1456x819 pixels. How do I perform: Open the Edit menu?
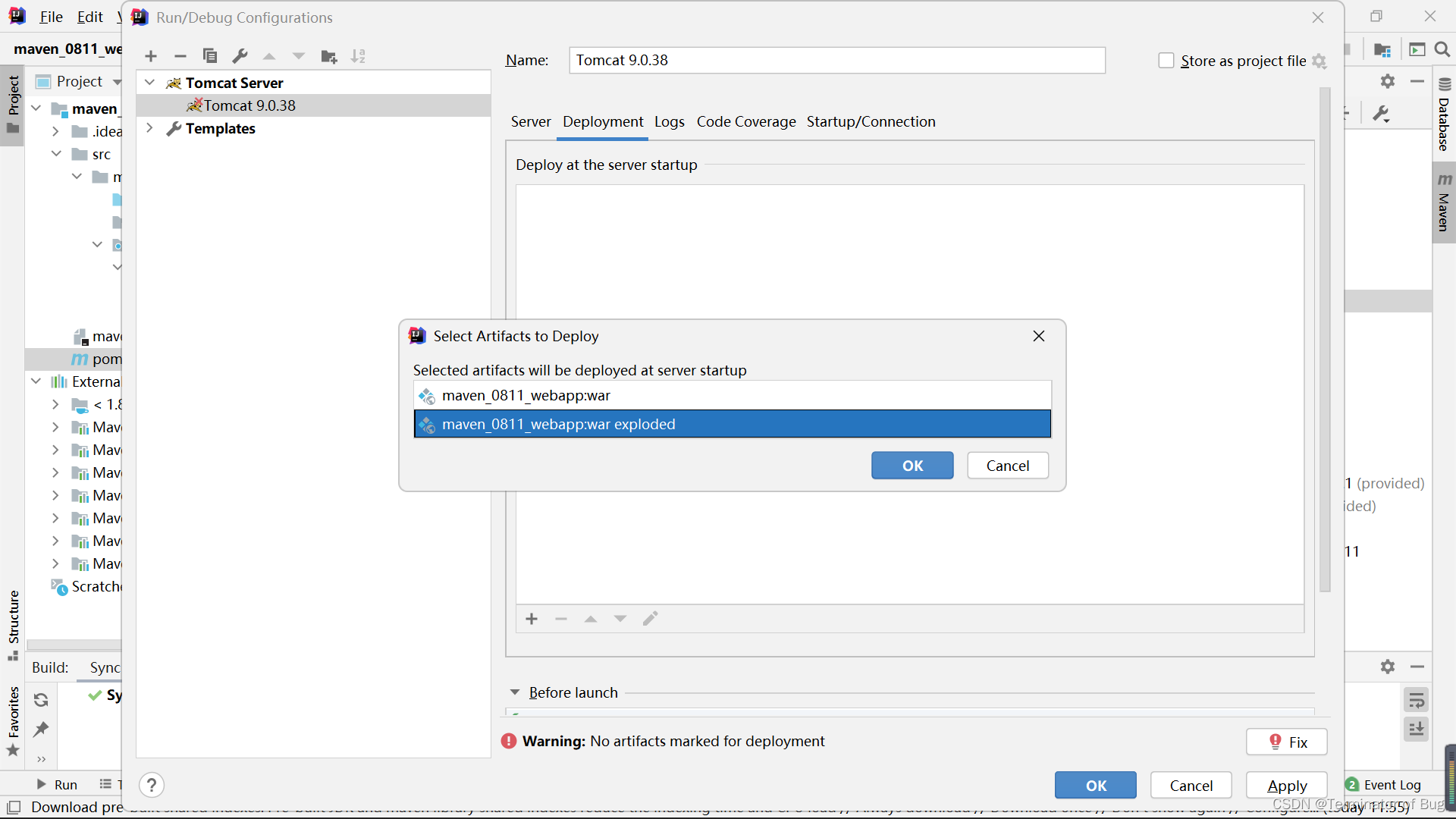coord(90,17)
